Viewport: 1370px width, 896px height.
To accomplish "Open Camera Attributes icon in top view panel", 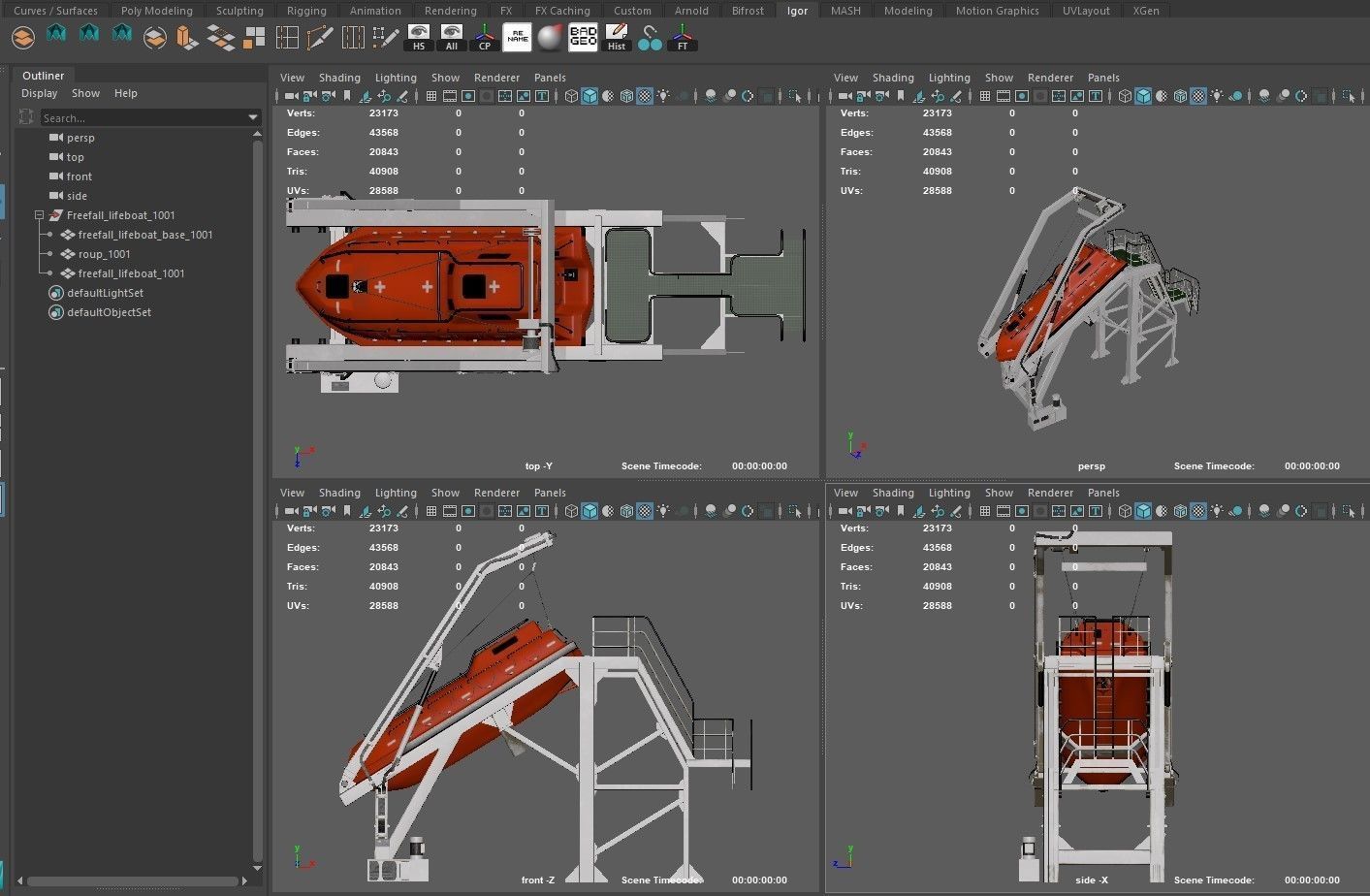I will coord(328,96).
